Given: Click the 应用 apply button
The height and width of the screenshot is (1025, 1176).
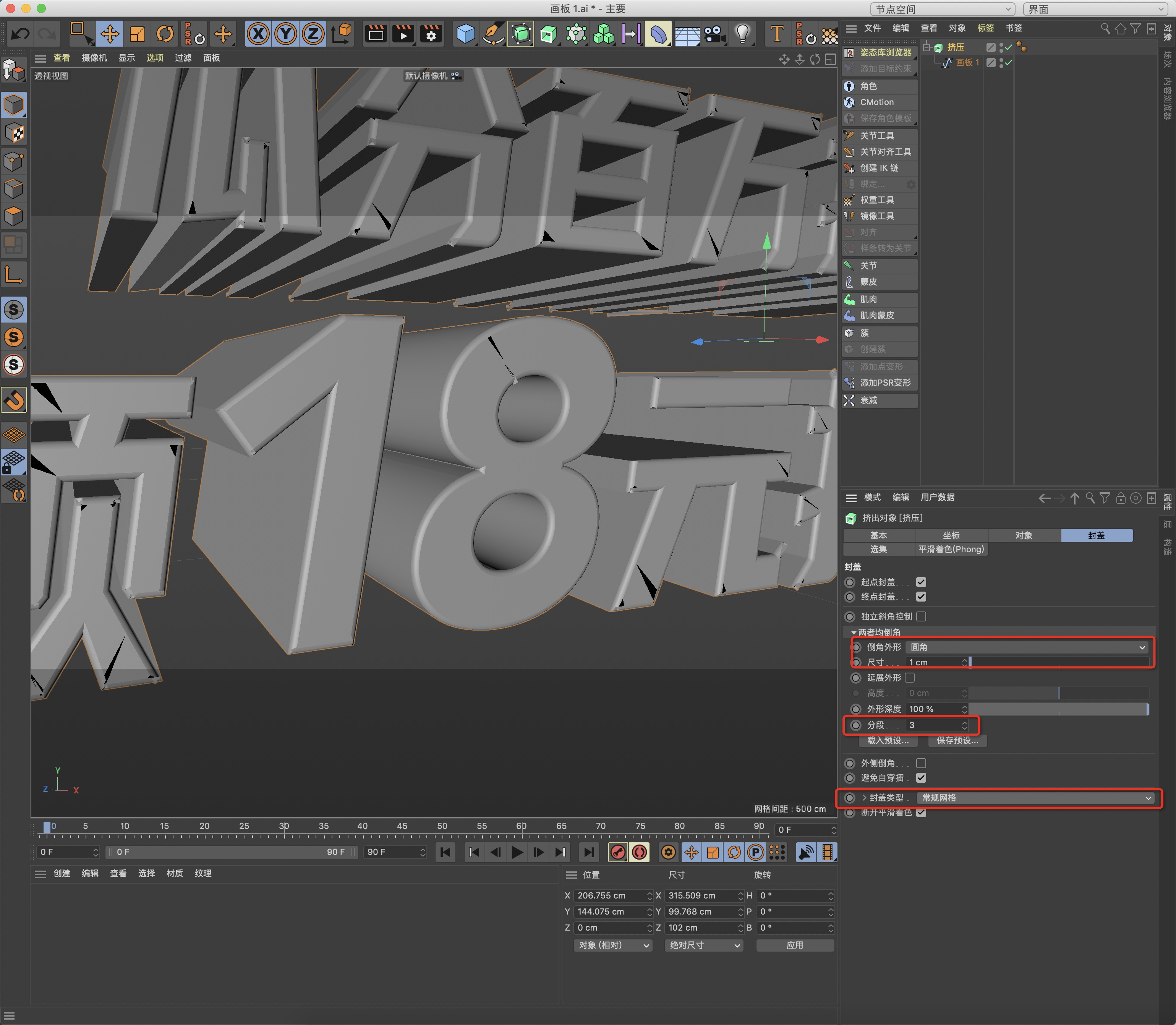Looking at the screenshot, I should tap(795, 945).
